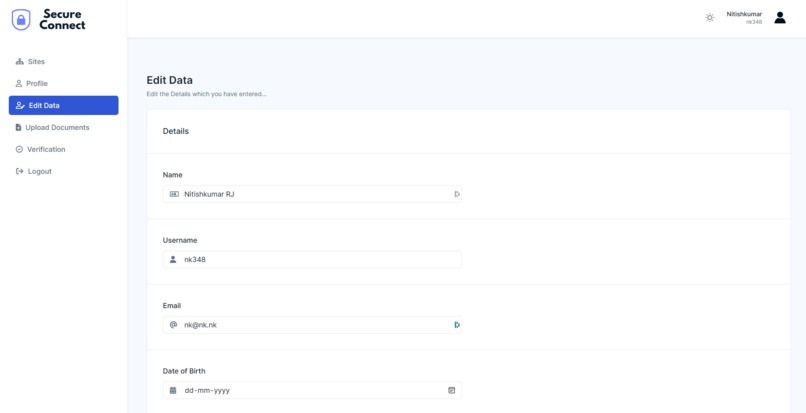
Task: Click the Date of Birth label
Action: coord(185,371)
